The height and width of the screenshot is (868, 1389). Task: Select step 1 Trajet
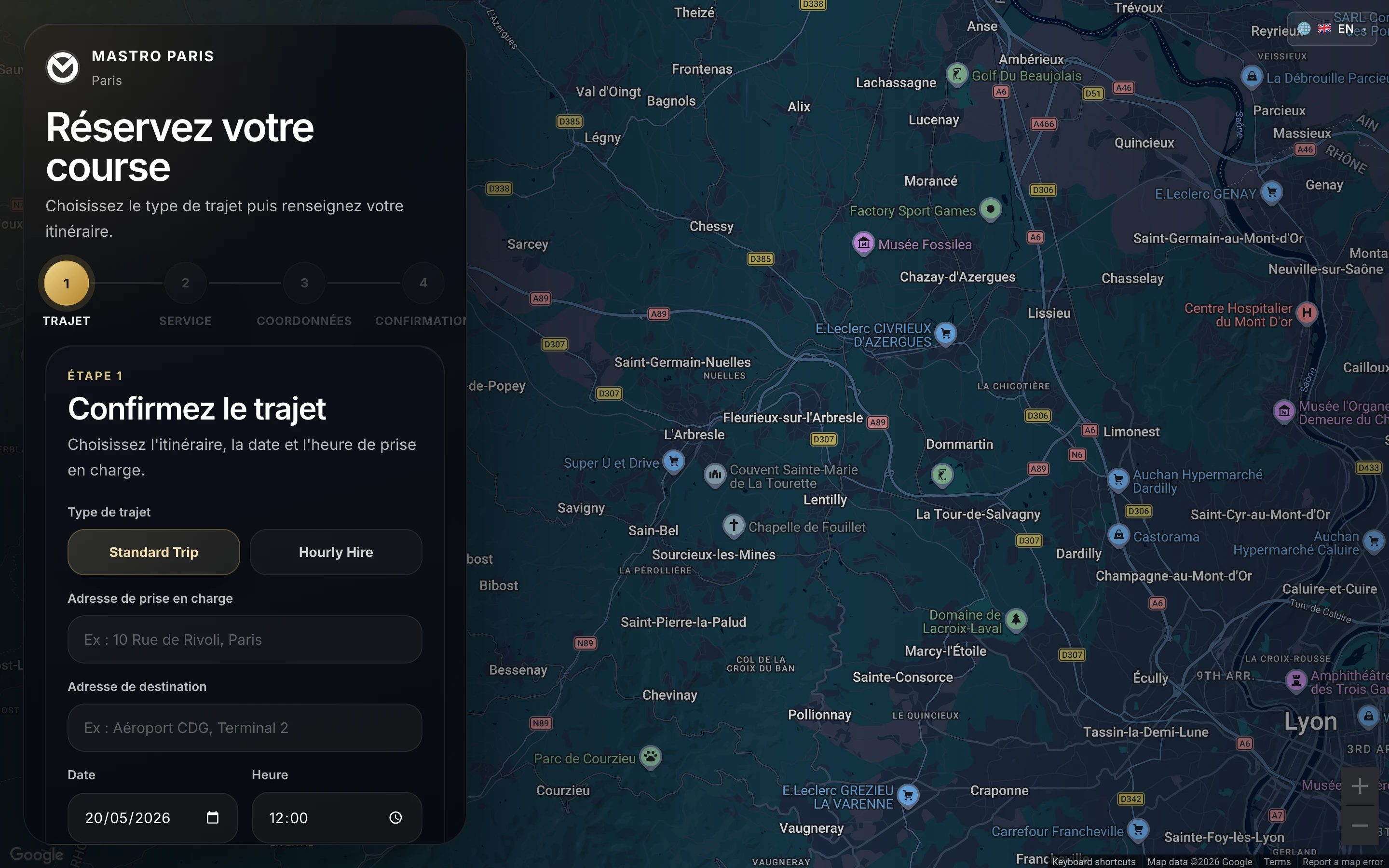coord(67,283)
